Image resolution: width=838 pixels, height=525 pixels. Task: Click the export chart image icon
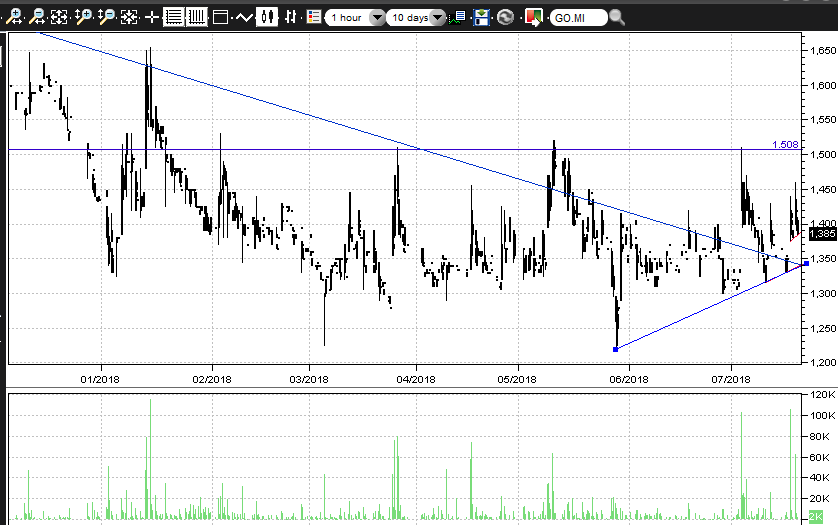[x=534, y=17]
